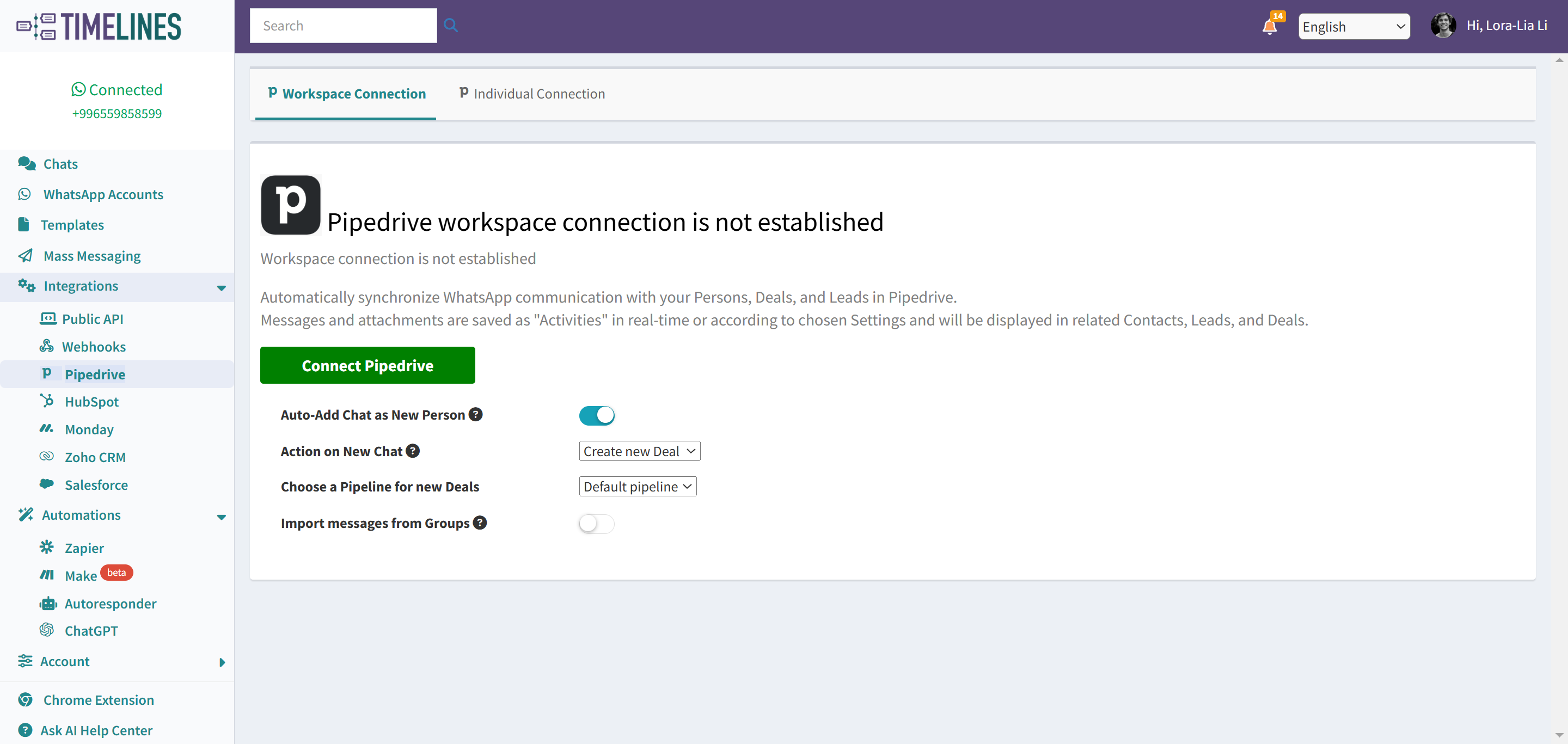Click the Make logo icon

(x=47, y=574)
